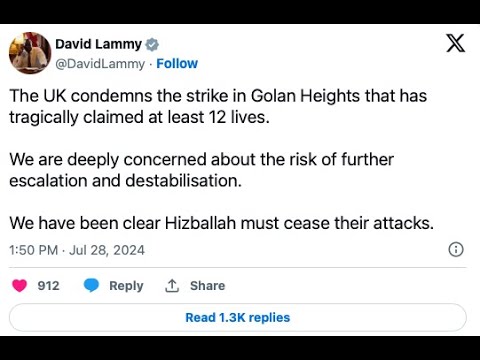The image size is (480, 360).
Task: Click the escalation and destabilisation paragraph
Action: [202, 170]
